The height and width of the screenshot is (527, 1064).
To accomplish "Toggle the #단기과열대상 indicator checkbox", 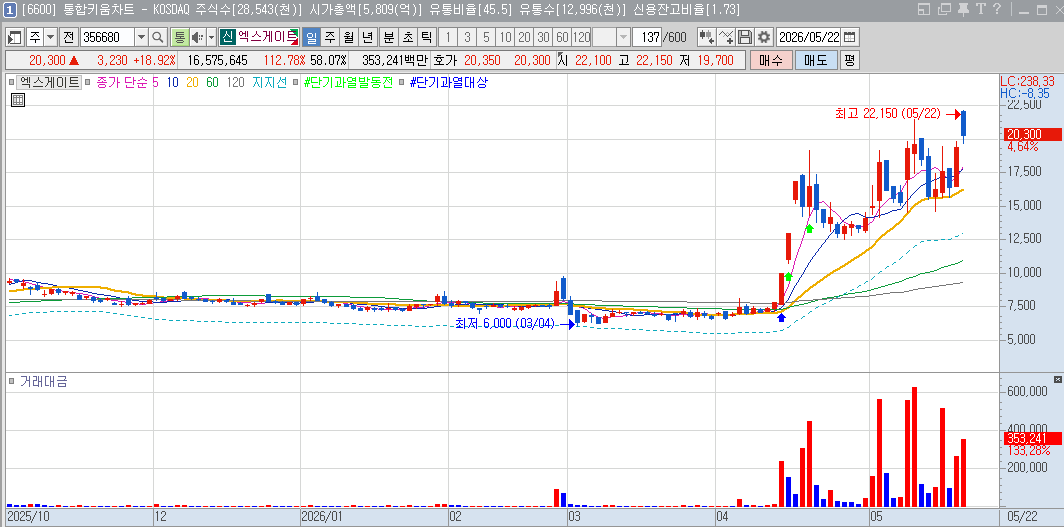I will point(403,83).
